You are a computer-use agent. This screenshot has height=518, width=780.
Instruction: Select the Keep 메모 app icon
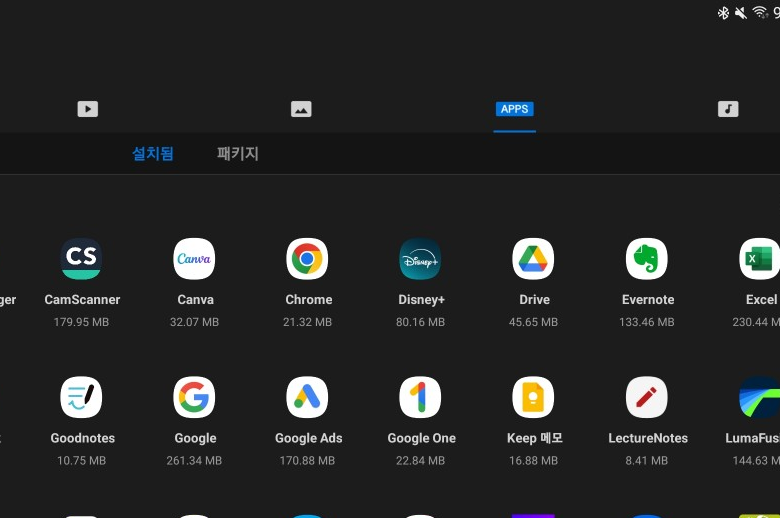point(533,397)
